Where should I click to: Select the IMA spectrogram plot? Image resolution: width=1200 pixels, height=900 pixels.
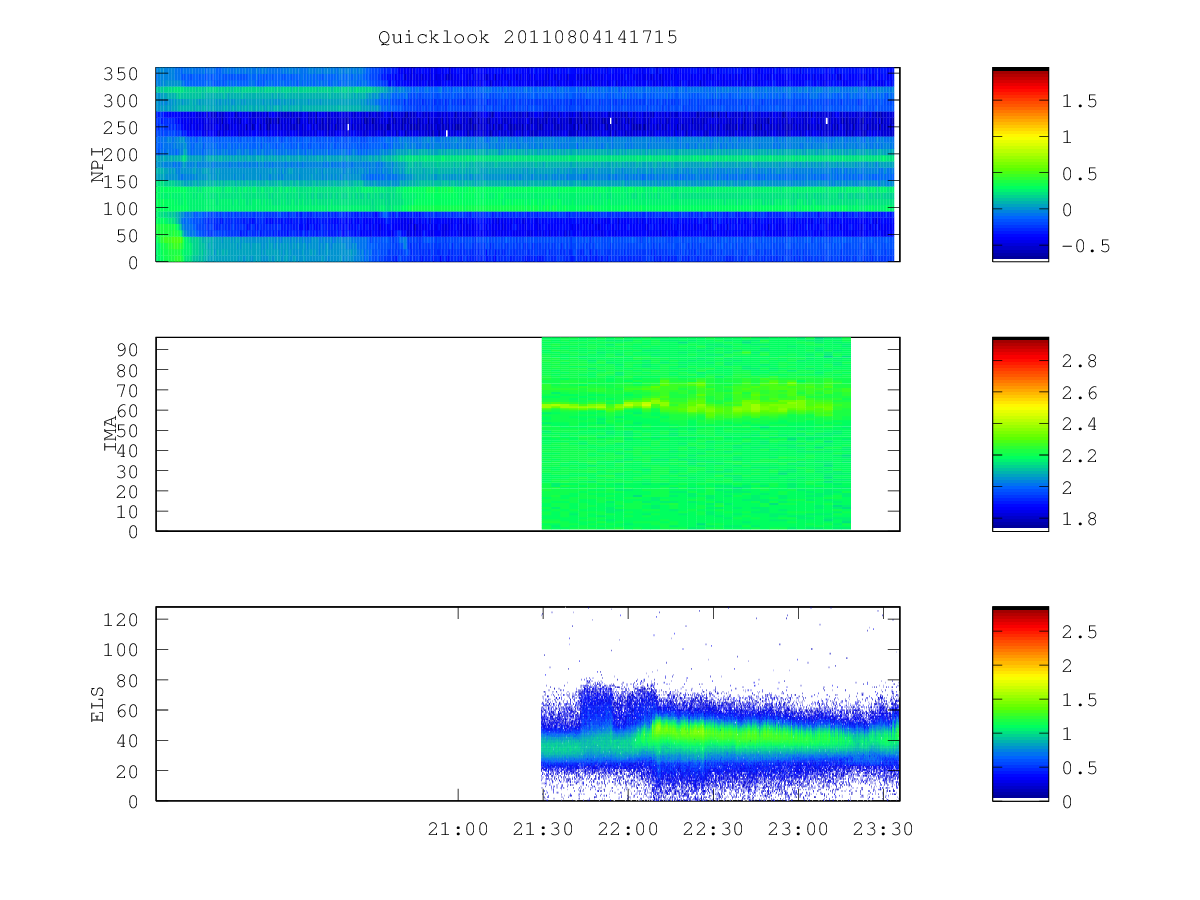pyautogui.click(x=527, y=434)
